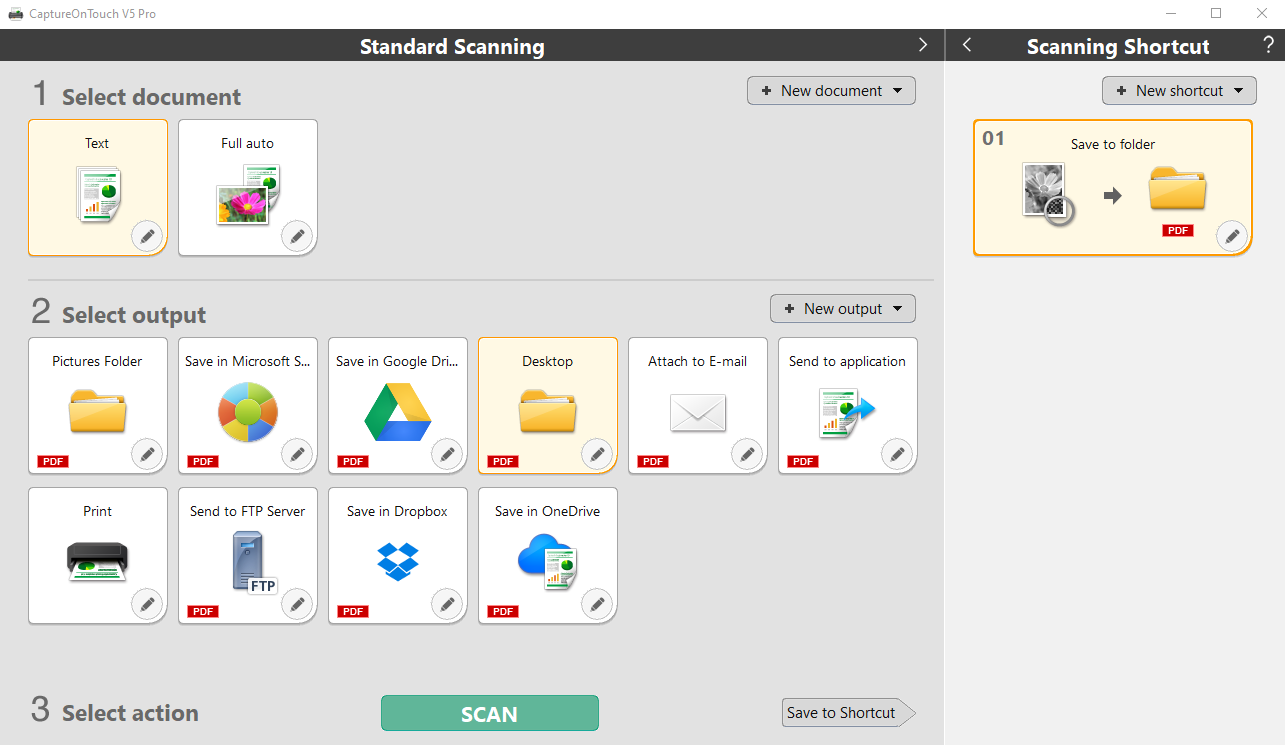Choose the Send to application icon
This screenshot has width=1285, height=745.
click(848, 413)
